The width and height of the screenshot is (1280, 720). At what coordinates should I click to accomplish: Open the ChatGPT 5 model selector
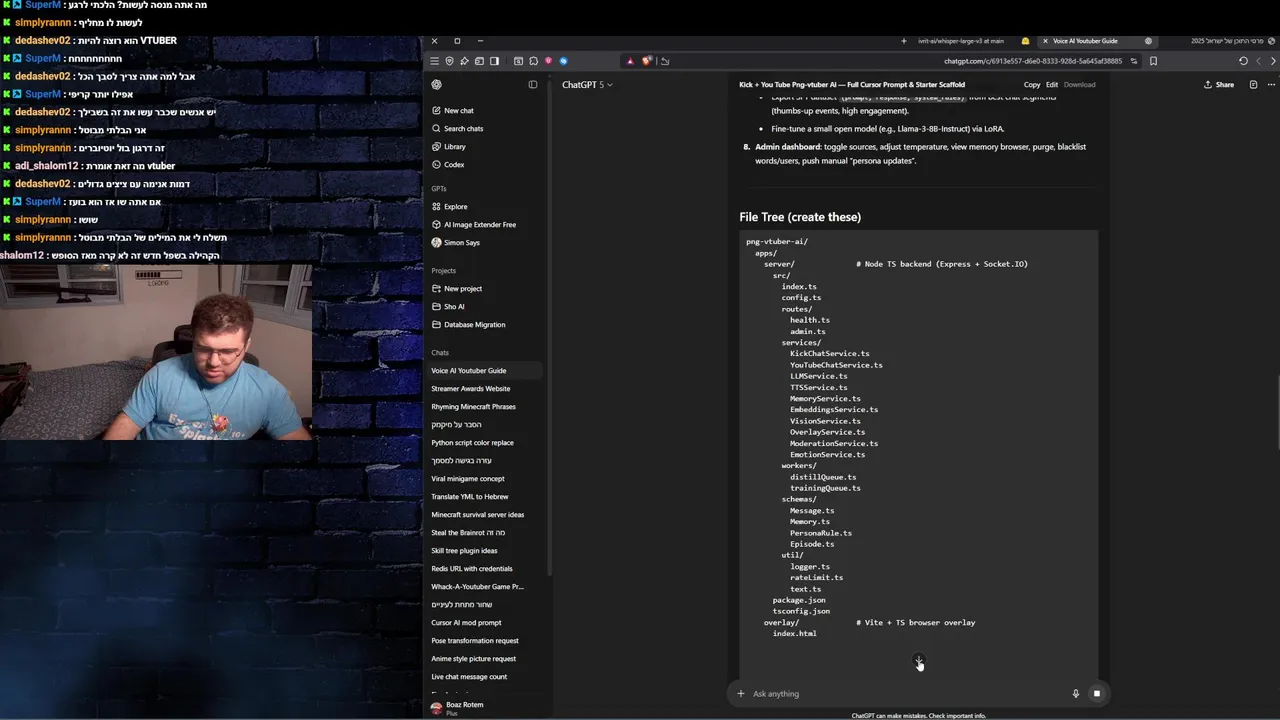point(587,85)
